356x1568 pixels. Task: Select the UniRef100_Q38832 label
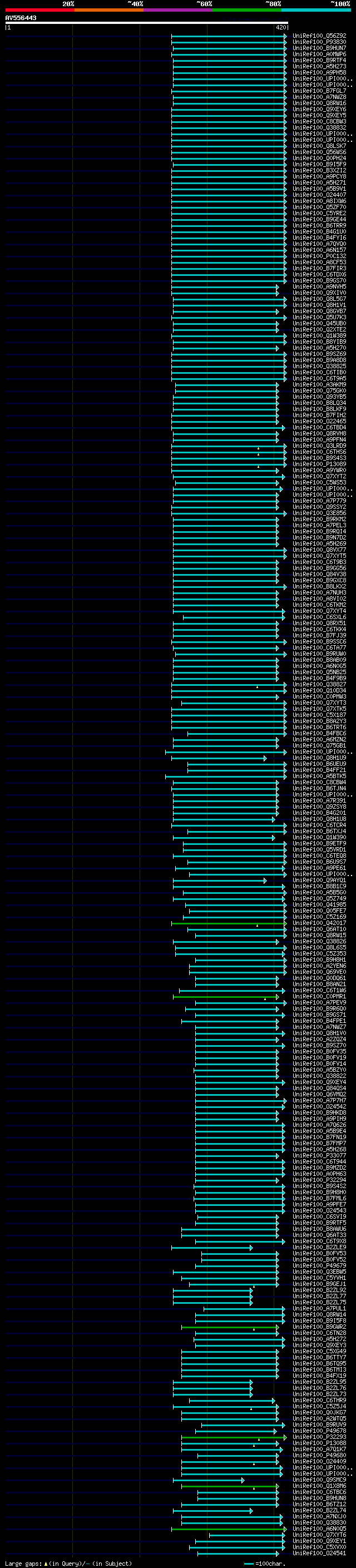(x=319, y=128)
